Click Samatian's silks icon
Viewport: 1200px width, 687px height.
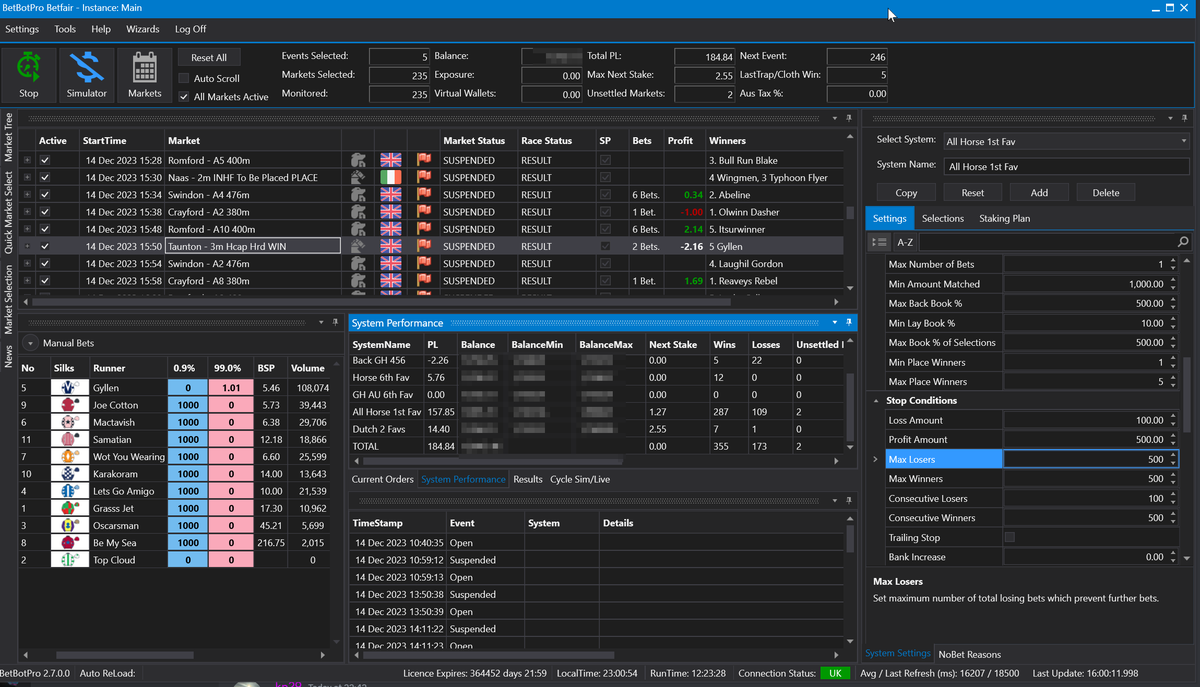pyautogui.click(x=68, y=439)
